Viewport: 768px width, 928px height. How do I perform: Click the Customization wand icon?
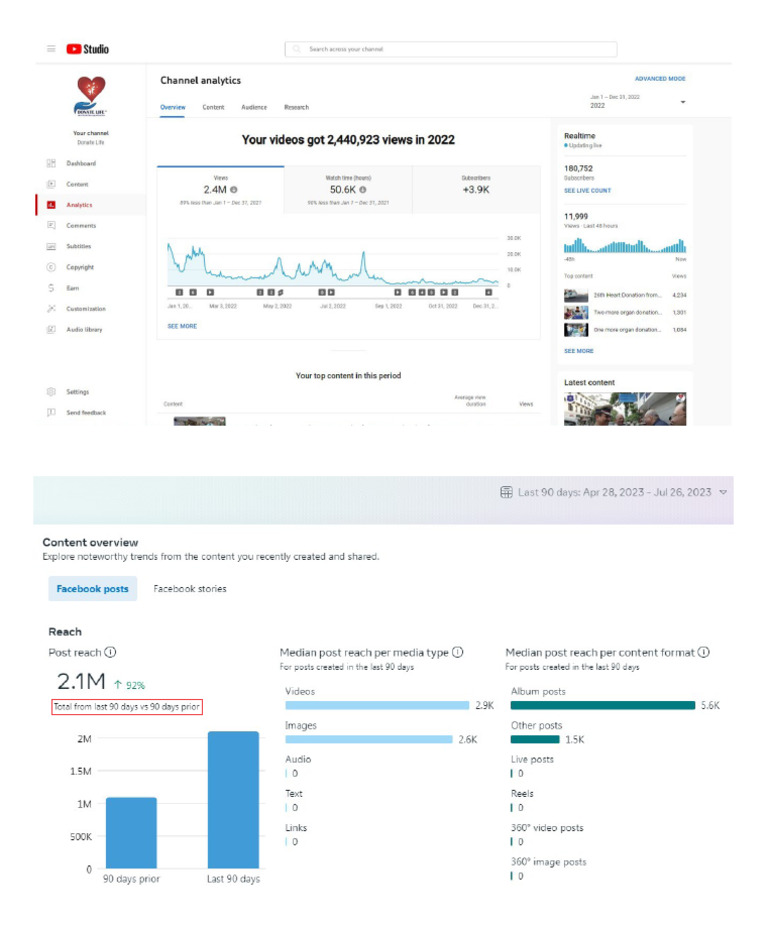click(51, 308)
